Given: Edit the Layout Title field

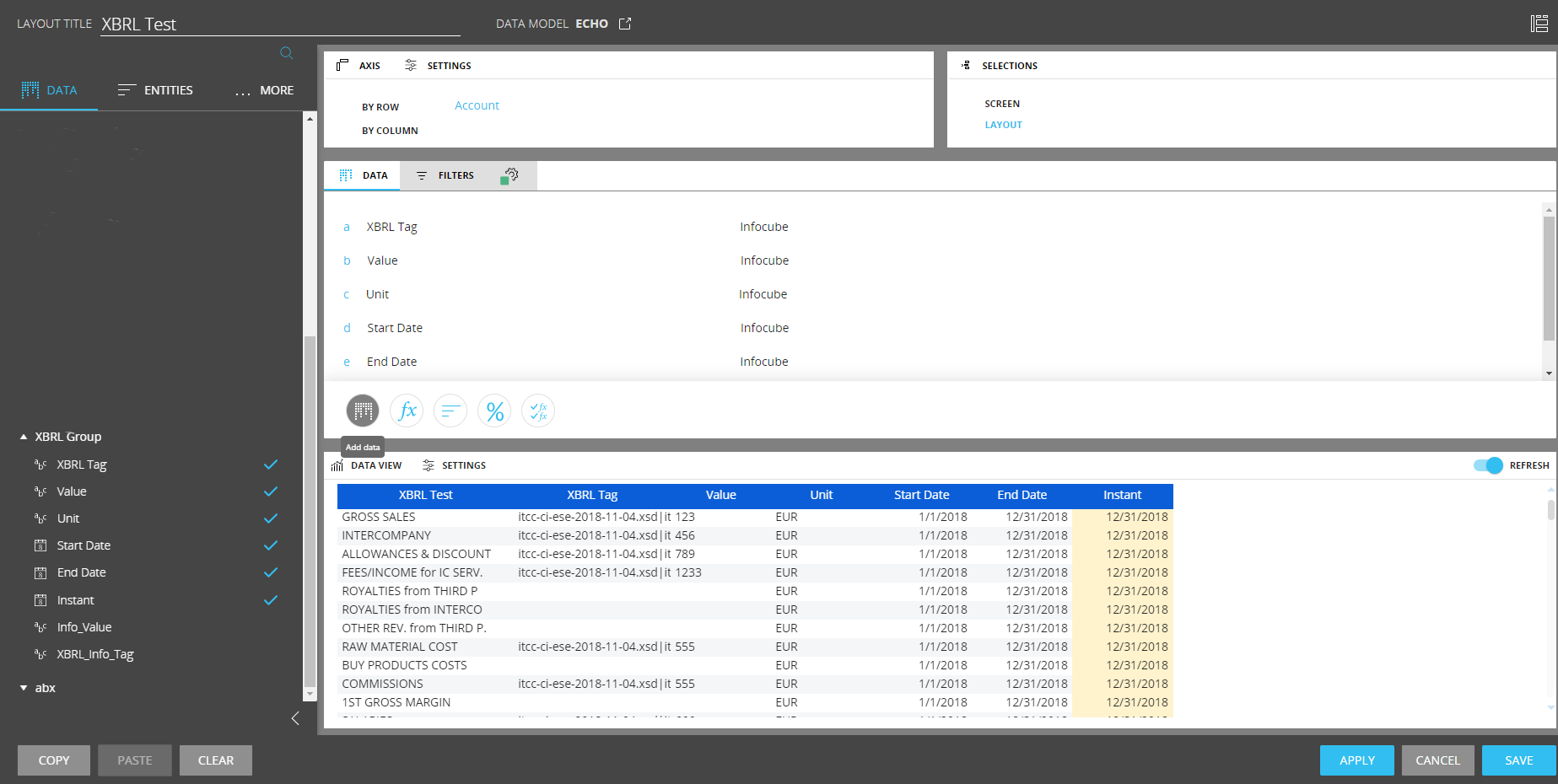Looking at the screenshot, I should pyautogui.click(x=278, y=24).
